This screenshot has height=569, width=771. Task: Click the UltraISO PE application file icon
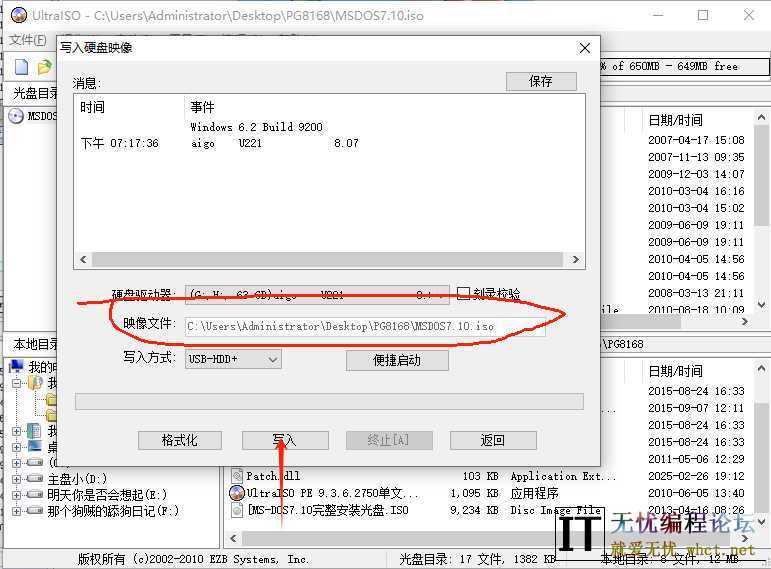[237, 493]
